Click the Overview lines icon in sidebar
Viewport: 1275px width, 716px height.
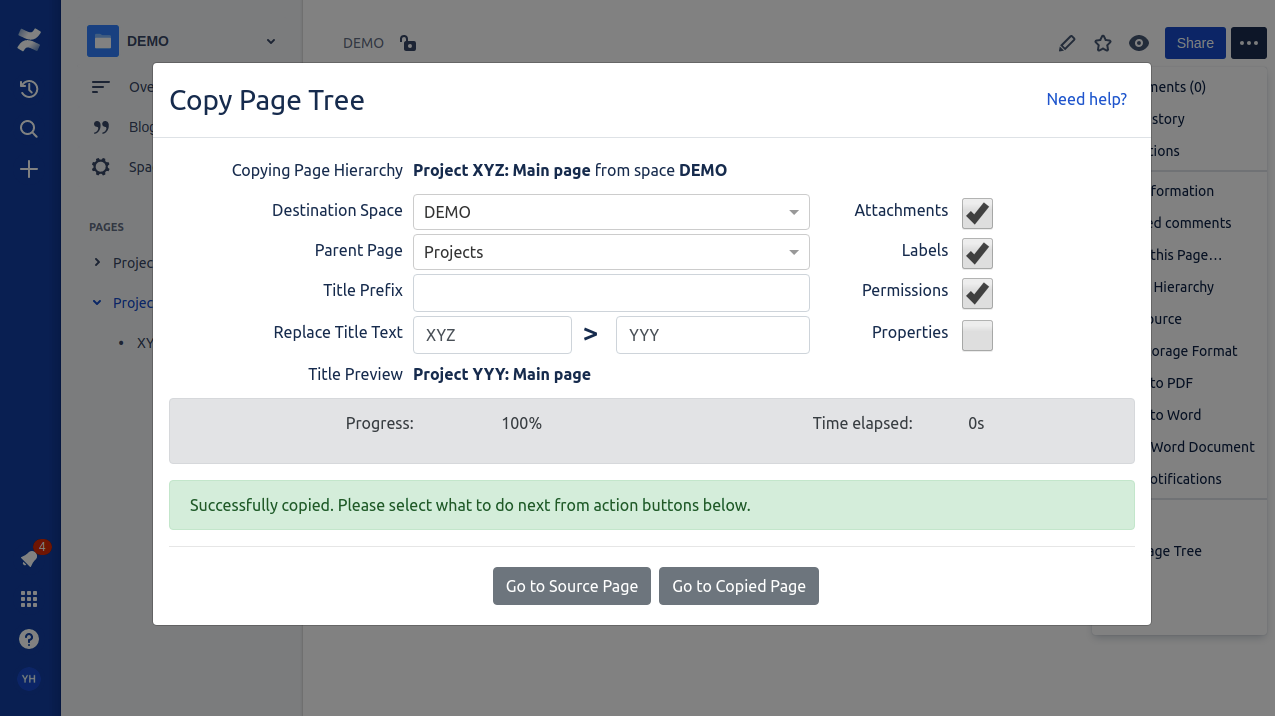point(101,87)
